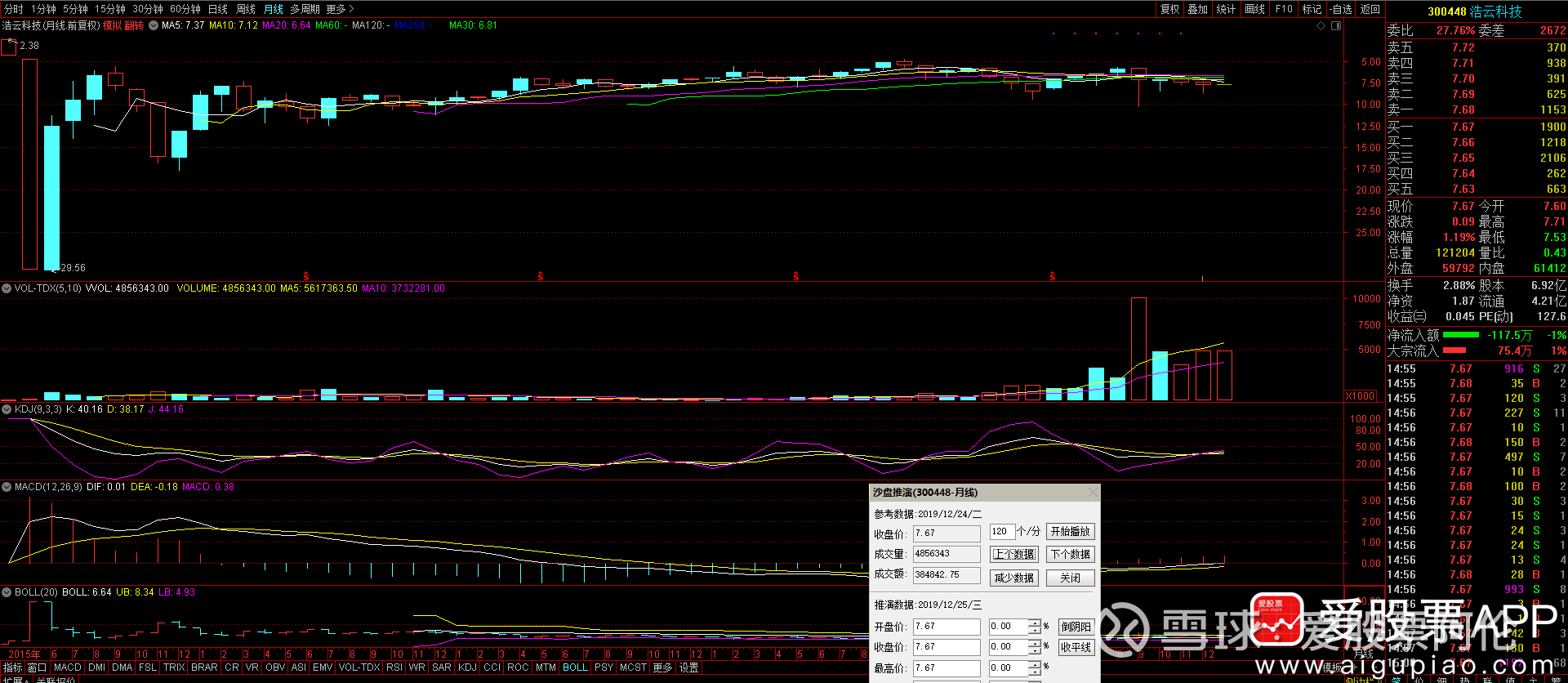The image size is (1568, 683).
Task: Open F10 company info
Action: 1284,9
